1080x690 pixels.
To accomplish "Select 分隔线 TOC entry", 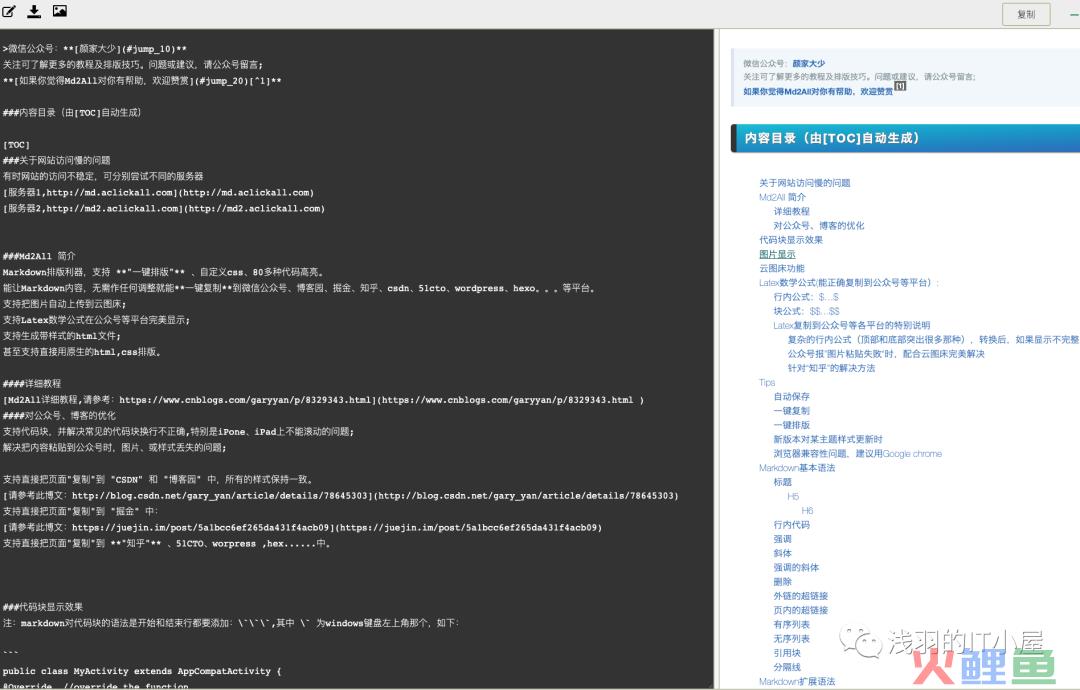I will [x=786, y=667].
